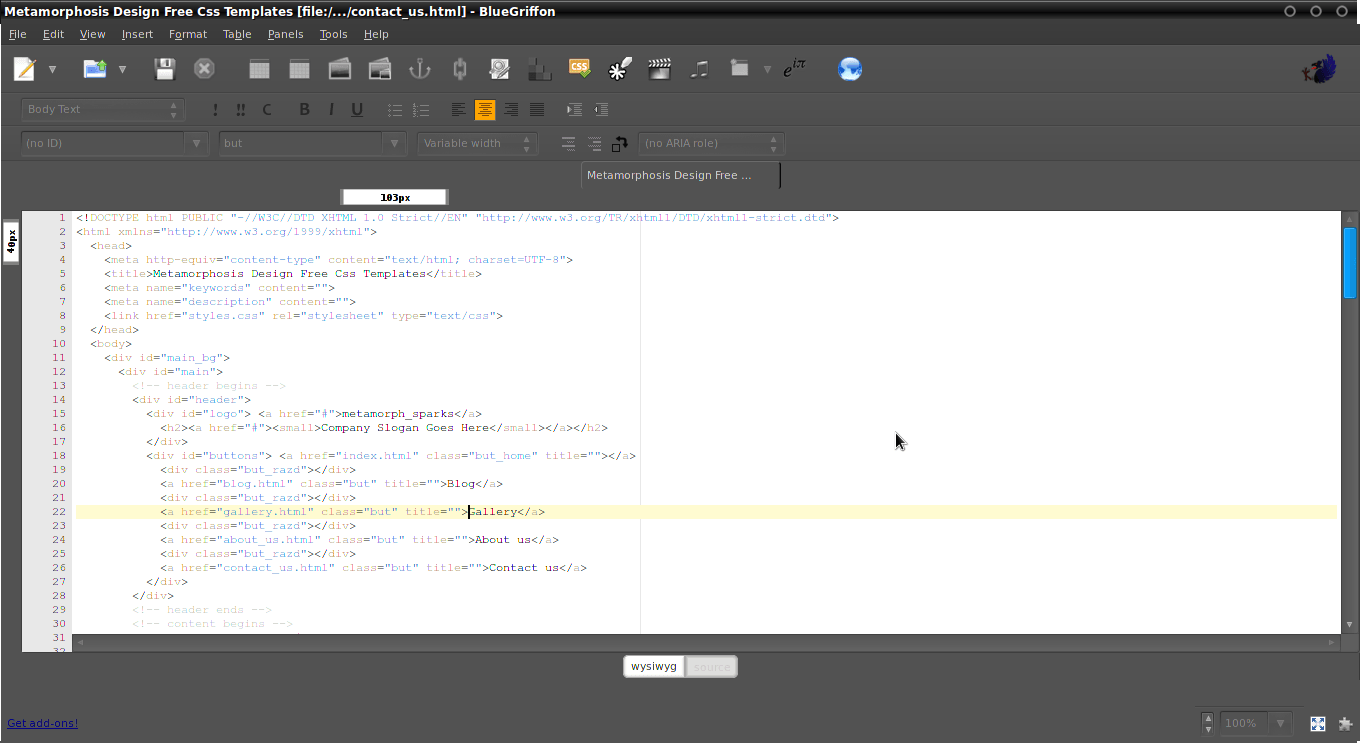The width and height of the screenshot is (1360, 743).
Task: Click the SVG editor splat icon
Action: (x=620, y=69)
